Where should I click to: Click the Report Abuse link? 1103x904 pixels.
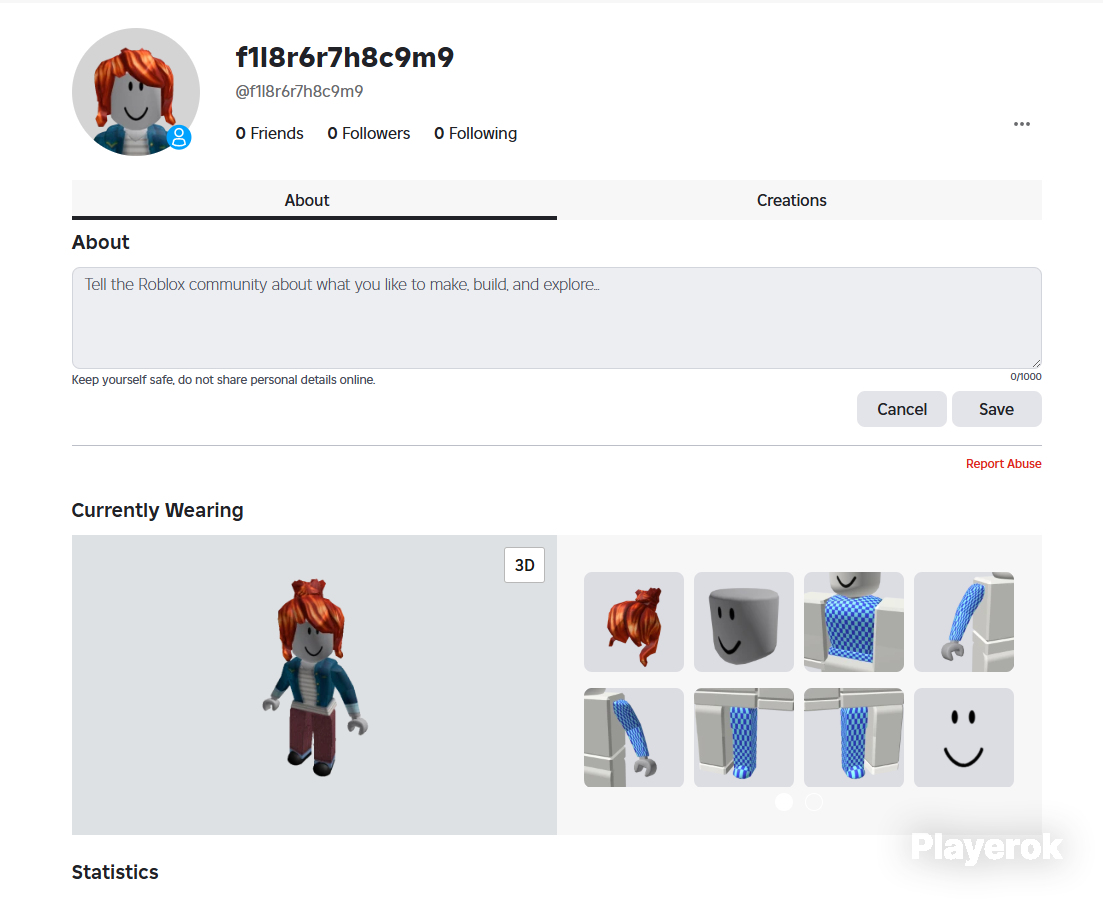1003,464
